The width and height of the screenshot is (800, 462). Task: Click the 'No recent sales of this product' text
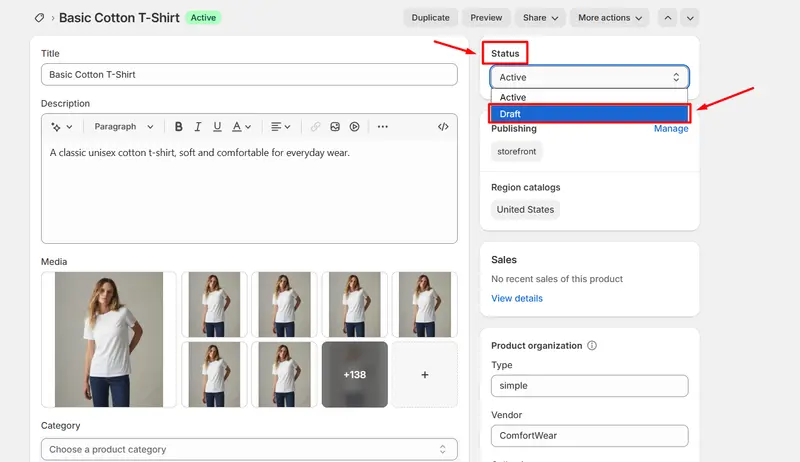coord(557,279)
